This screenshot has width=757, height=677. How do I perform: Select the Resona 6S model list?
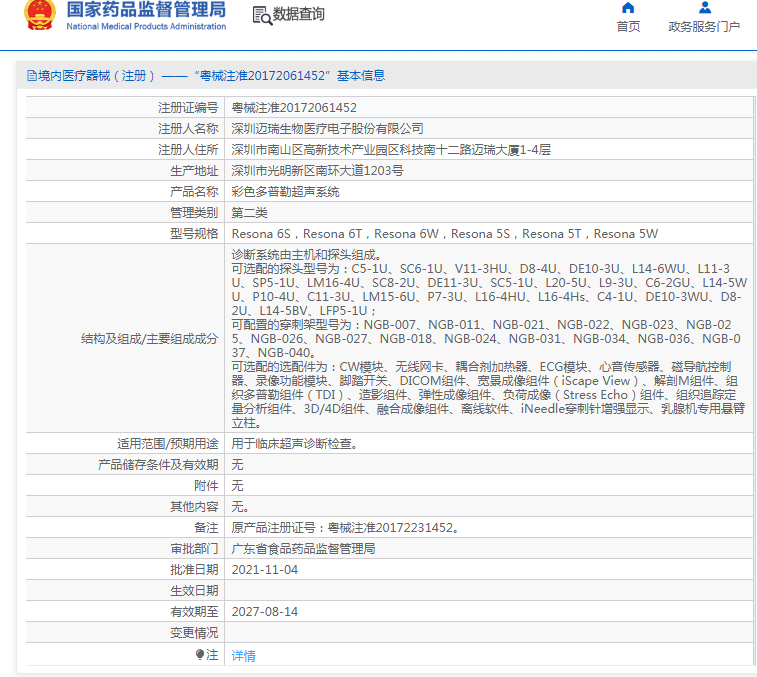(445, 234)
